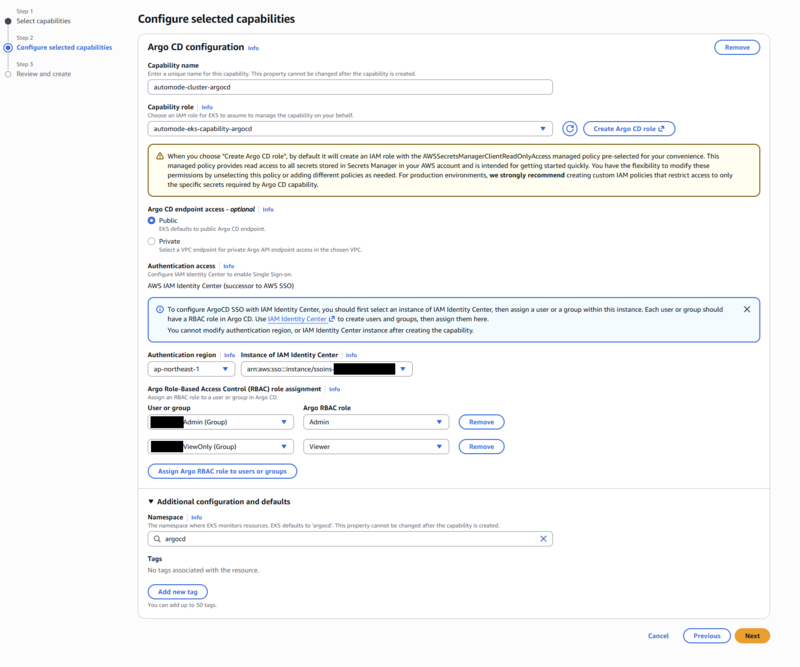Remove the ViewOnly group role assignment

pos(482,447)
